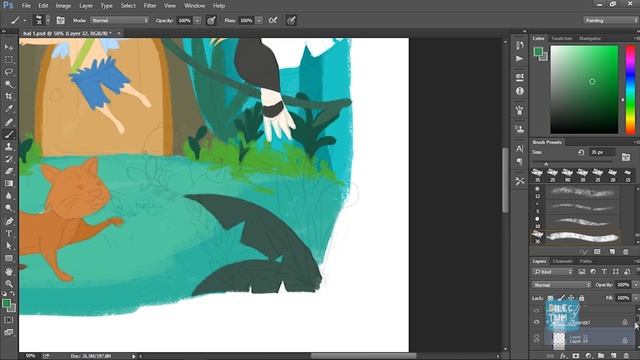Select the Dodge tool

click(x=9, y=208)
